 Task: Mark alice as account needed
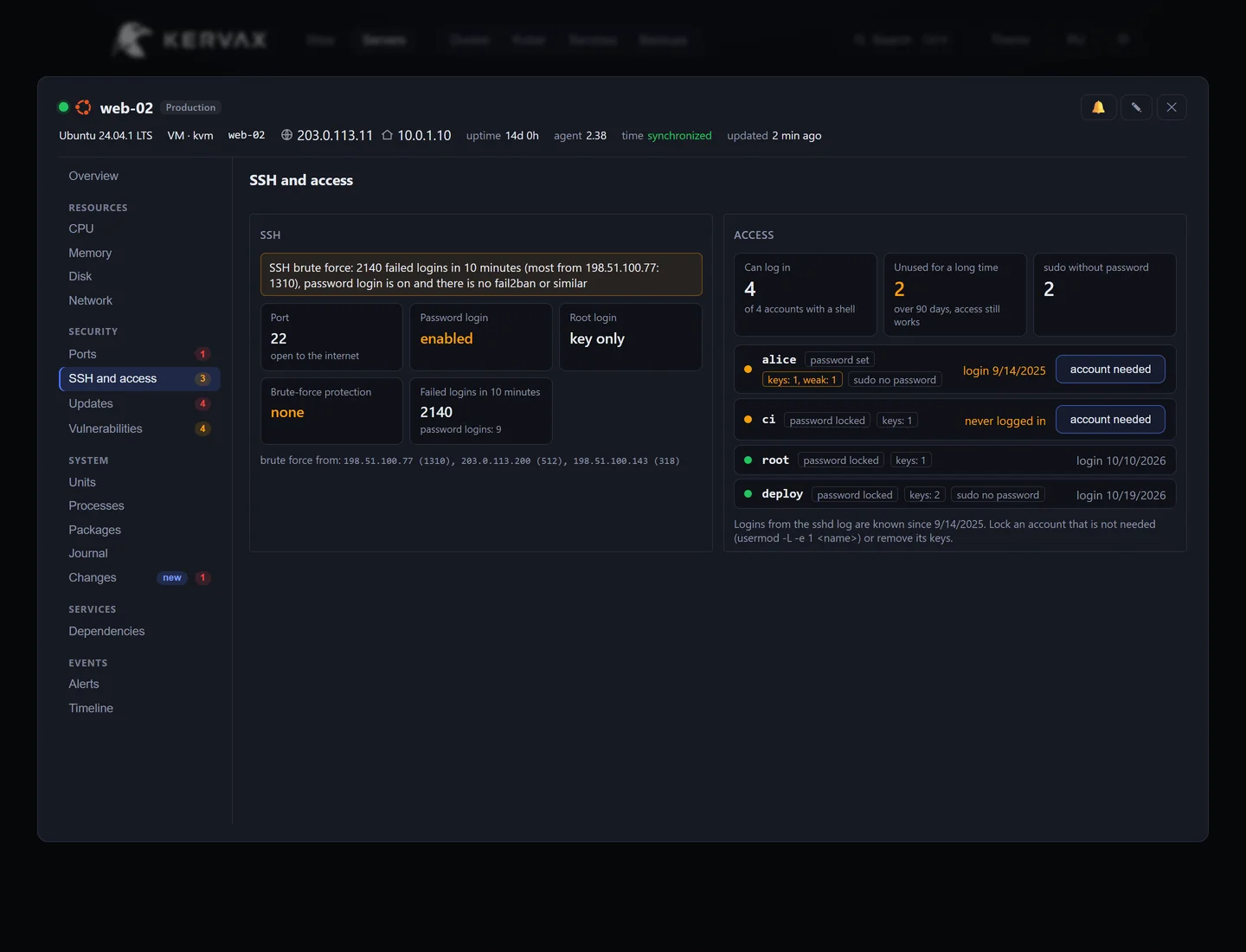pos(1110,370)
